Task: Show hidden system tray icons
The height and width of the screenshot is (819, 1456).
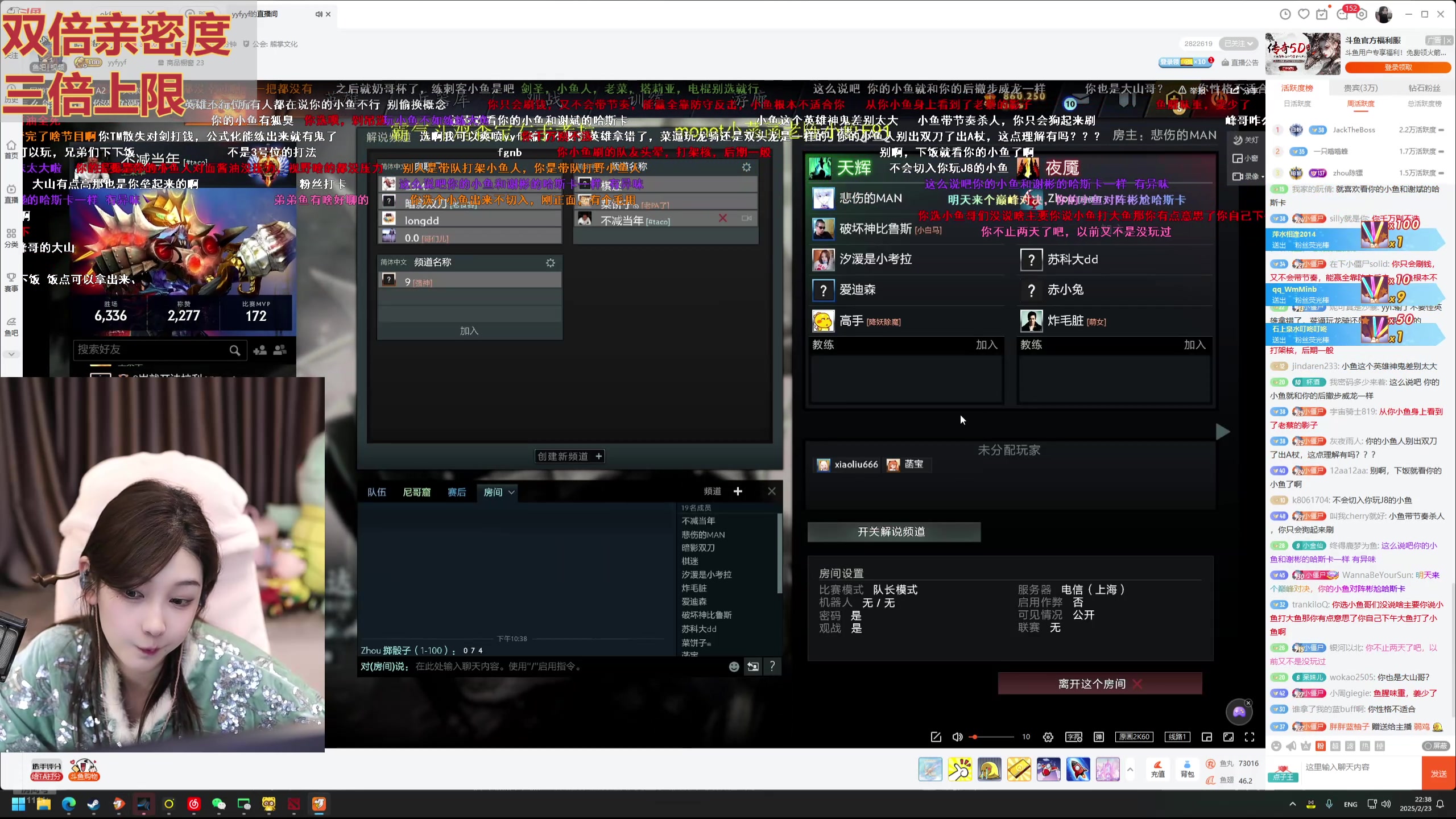Action: pyautogui.click(x=1293, y=804)
